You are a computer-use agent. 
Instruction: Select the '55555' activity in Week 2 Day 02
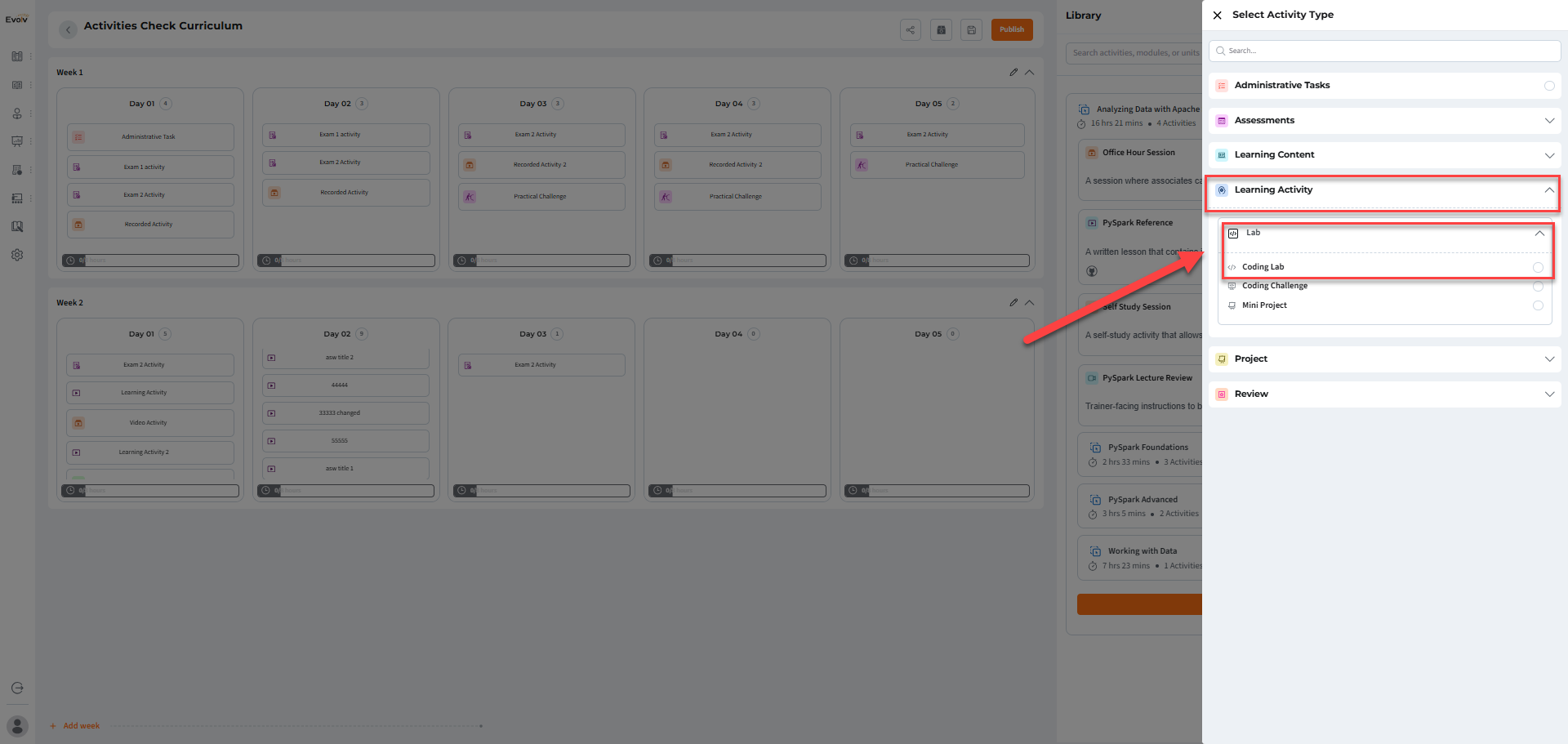(346, 441)
